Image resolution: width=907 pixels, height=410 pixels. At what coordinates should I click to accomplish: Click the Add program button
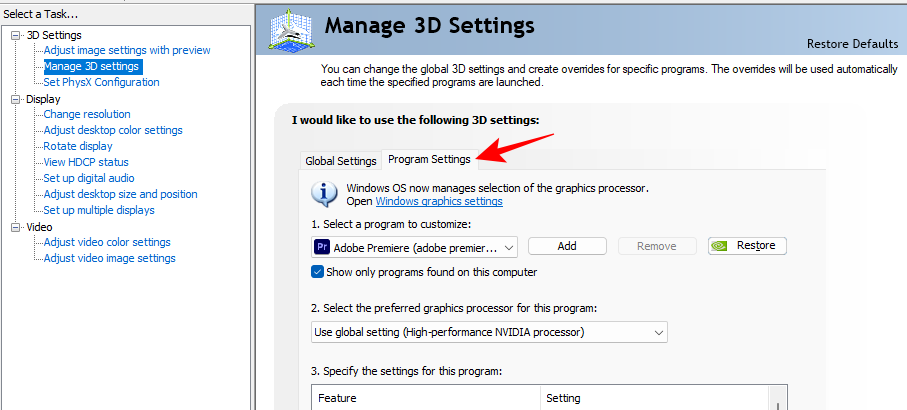tap(567, 246)
